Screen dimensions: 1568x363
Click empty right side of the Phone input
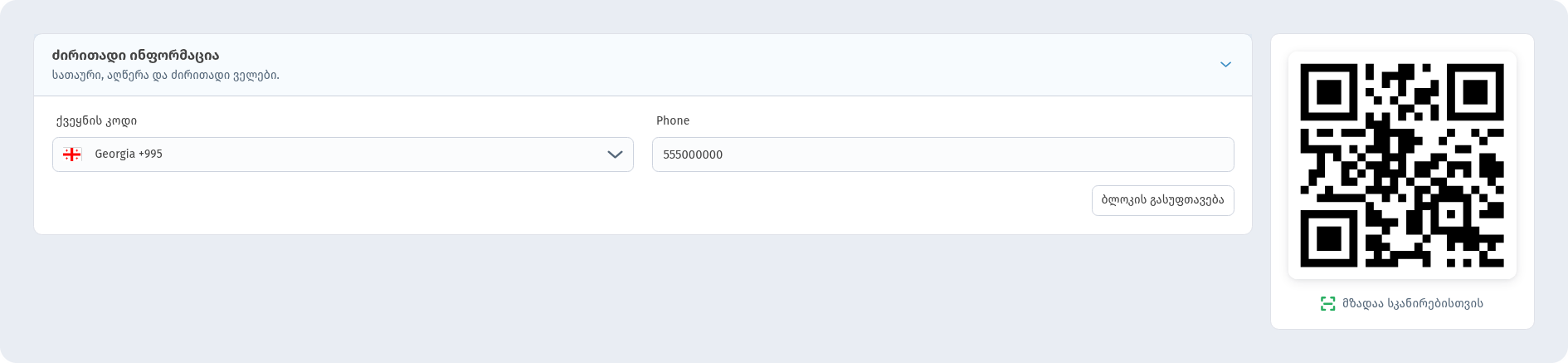[x=1079, y=155]
